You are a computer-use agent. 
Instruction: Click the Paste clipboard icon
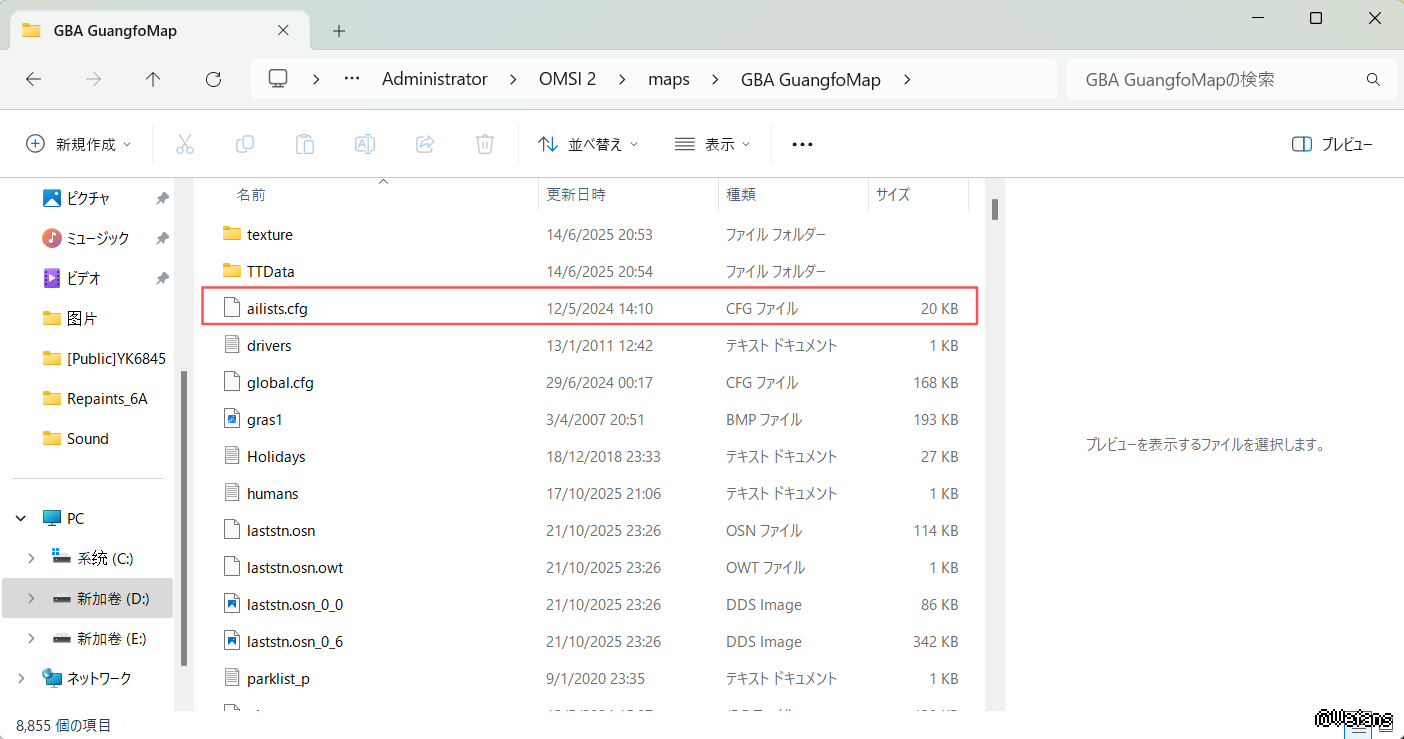[305, 144]
